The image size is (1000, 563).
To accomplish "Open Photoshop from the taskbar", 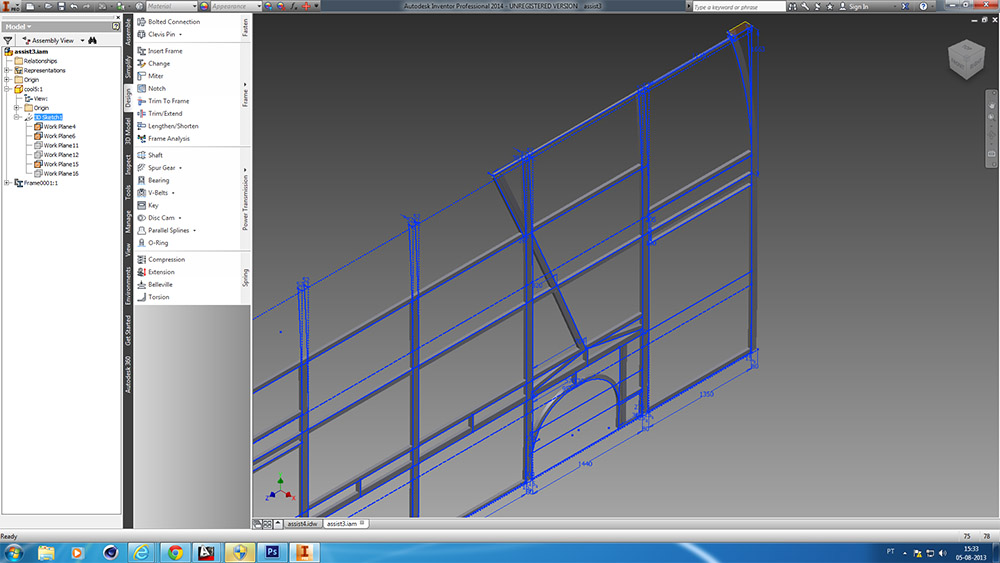I will [272, 552].
